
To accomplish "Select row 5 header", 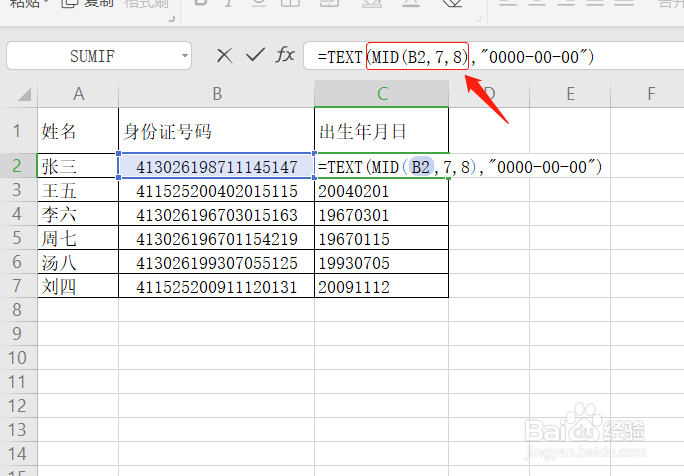I will point(17,238).
